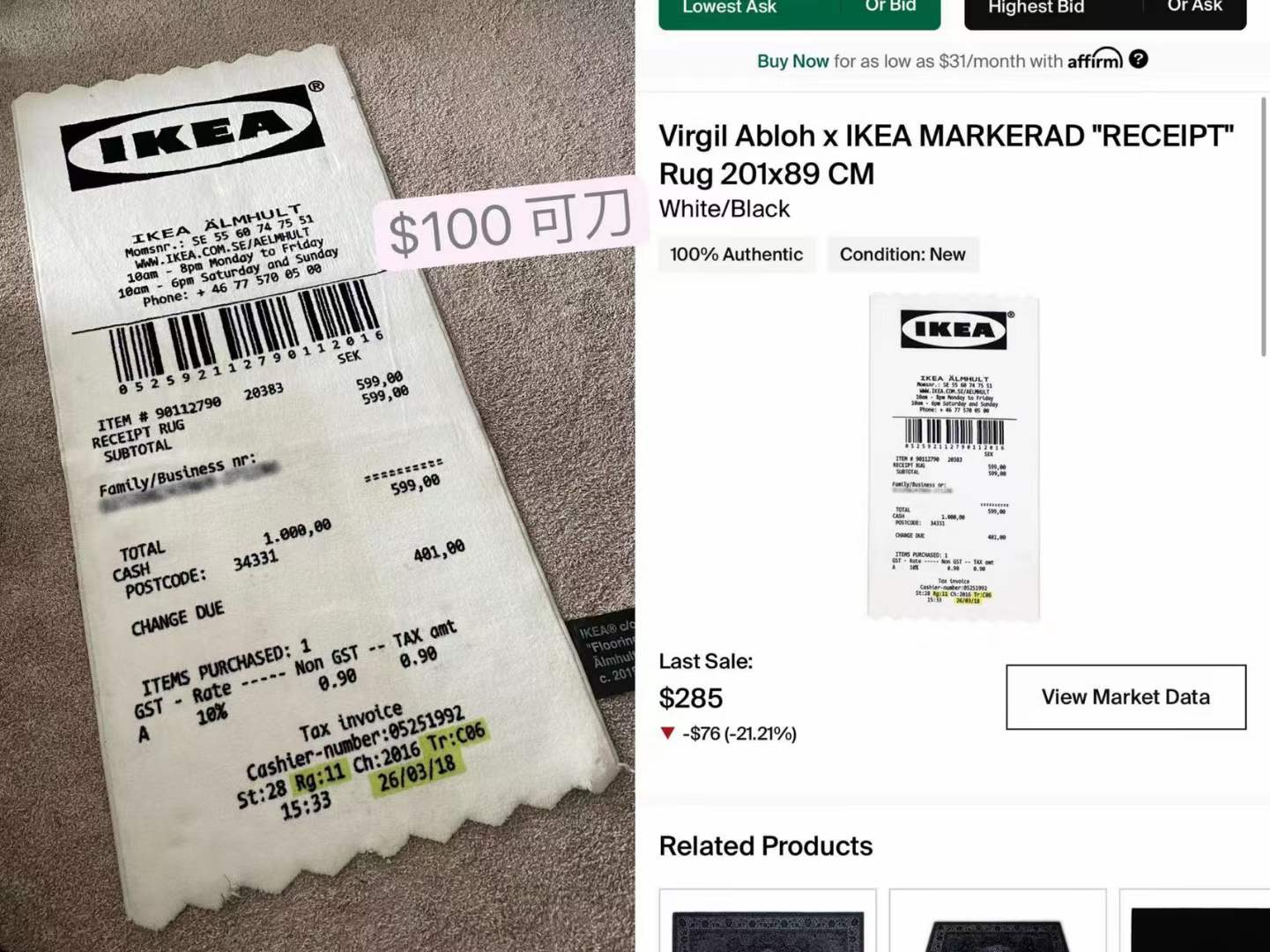Click the 100% Authentic badge

[736, 255]
